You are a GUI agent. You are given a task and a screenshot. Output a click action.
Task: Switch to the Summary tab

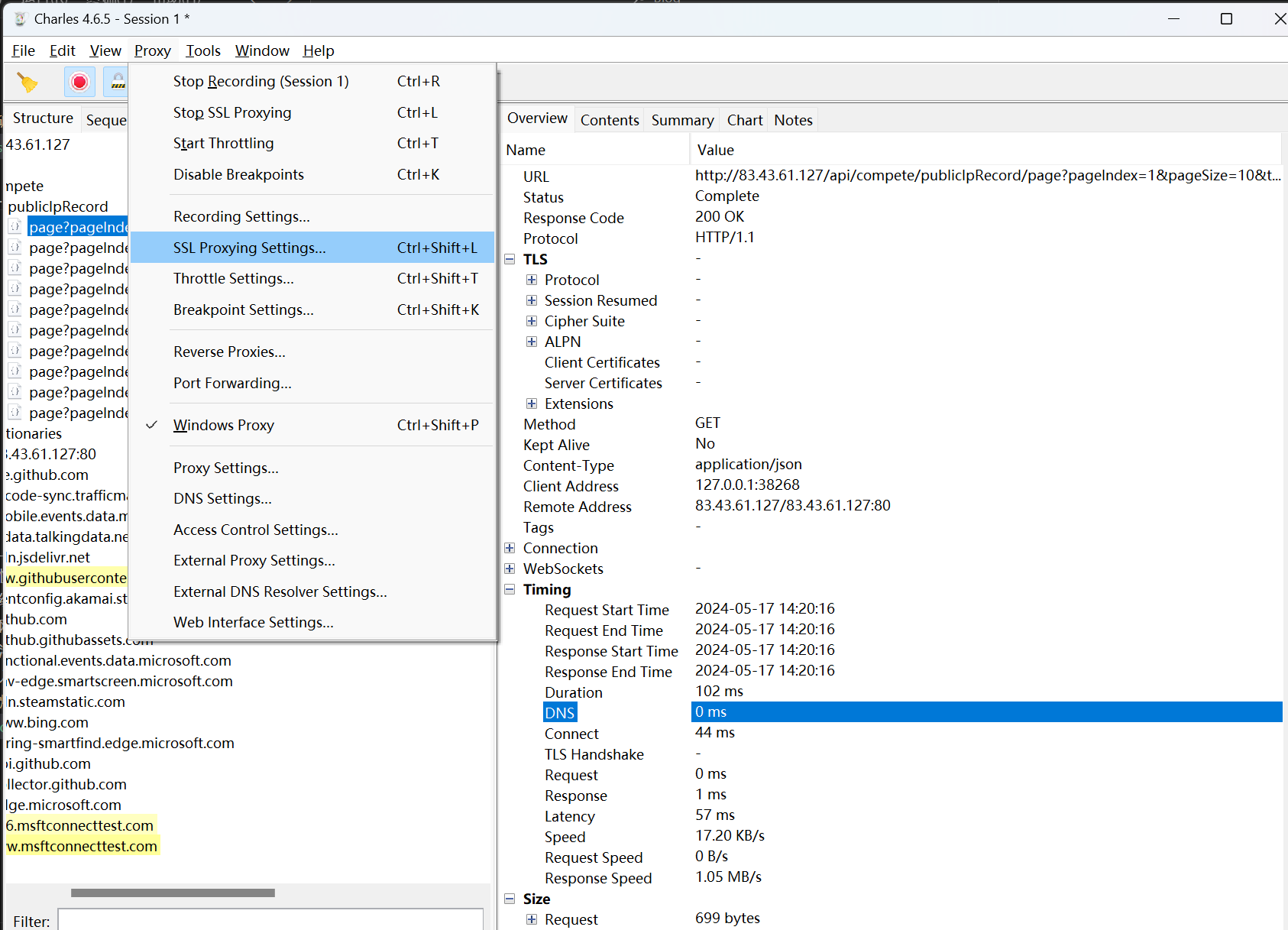pyautogui.click(x=682, y=120)
